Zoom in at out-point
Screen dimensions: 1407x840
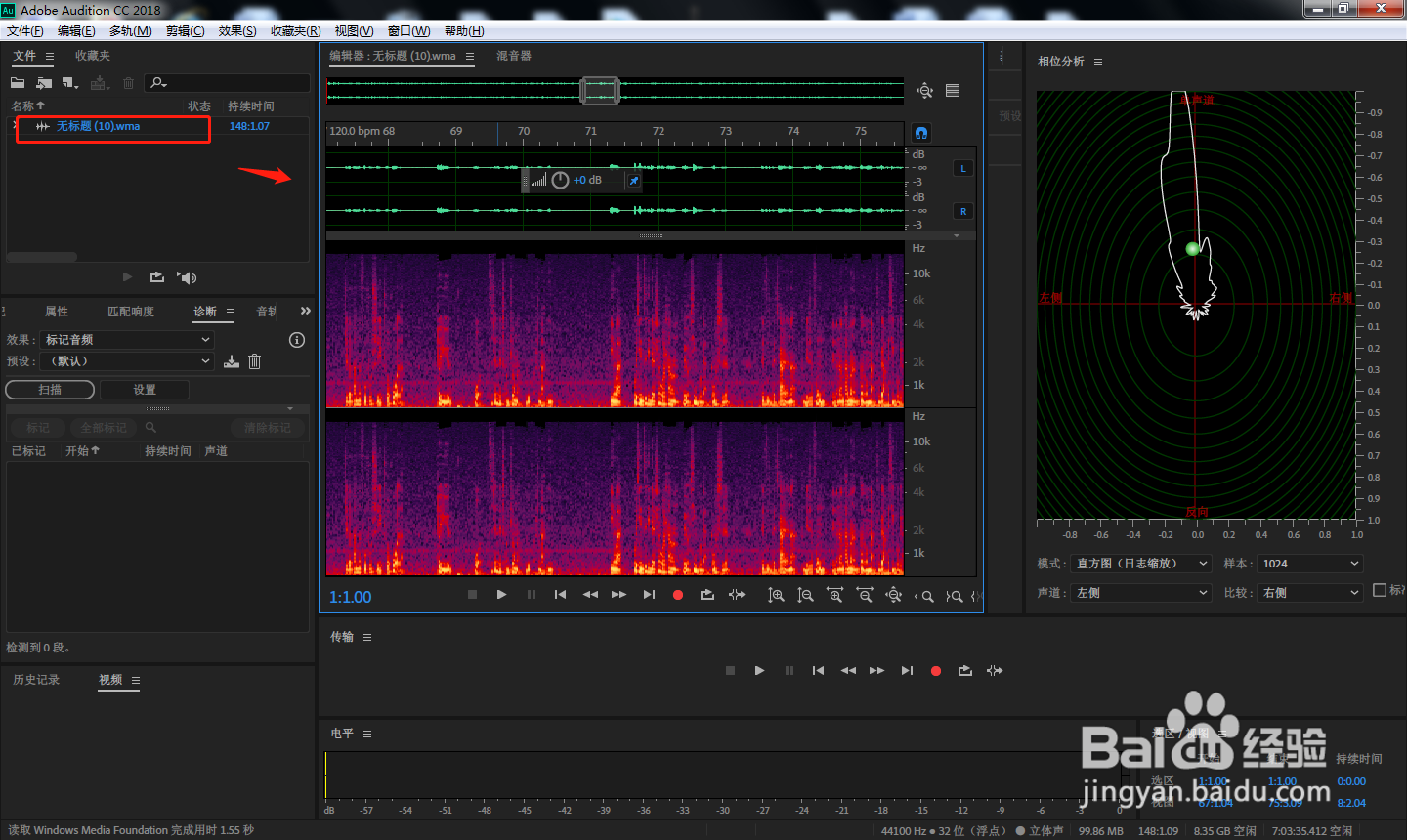pos(955,596)
